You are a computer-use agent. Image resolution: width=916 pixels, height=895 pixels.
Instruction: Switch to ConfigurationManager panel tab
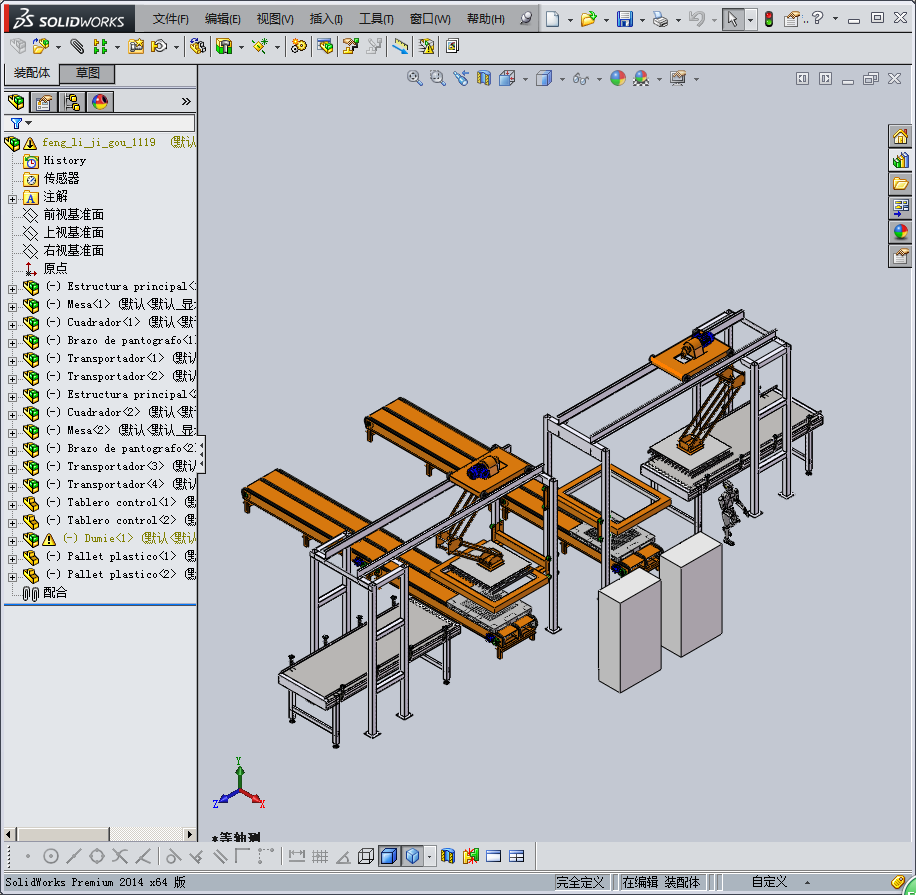[x=71, y=102]
